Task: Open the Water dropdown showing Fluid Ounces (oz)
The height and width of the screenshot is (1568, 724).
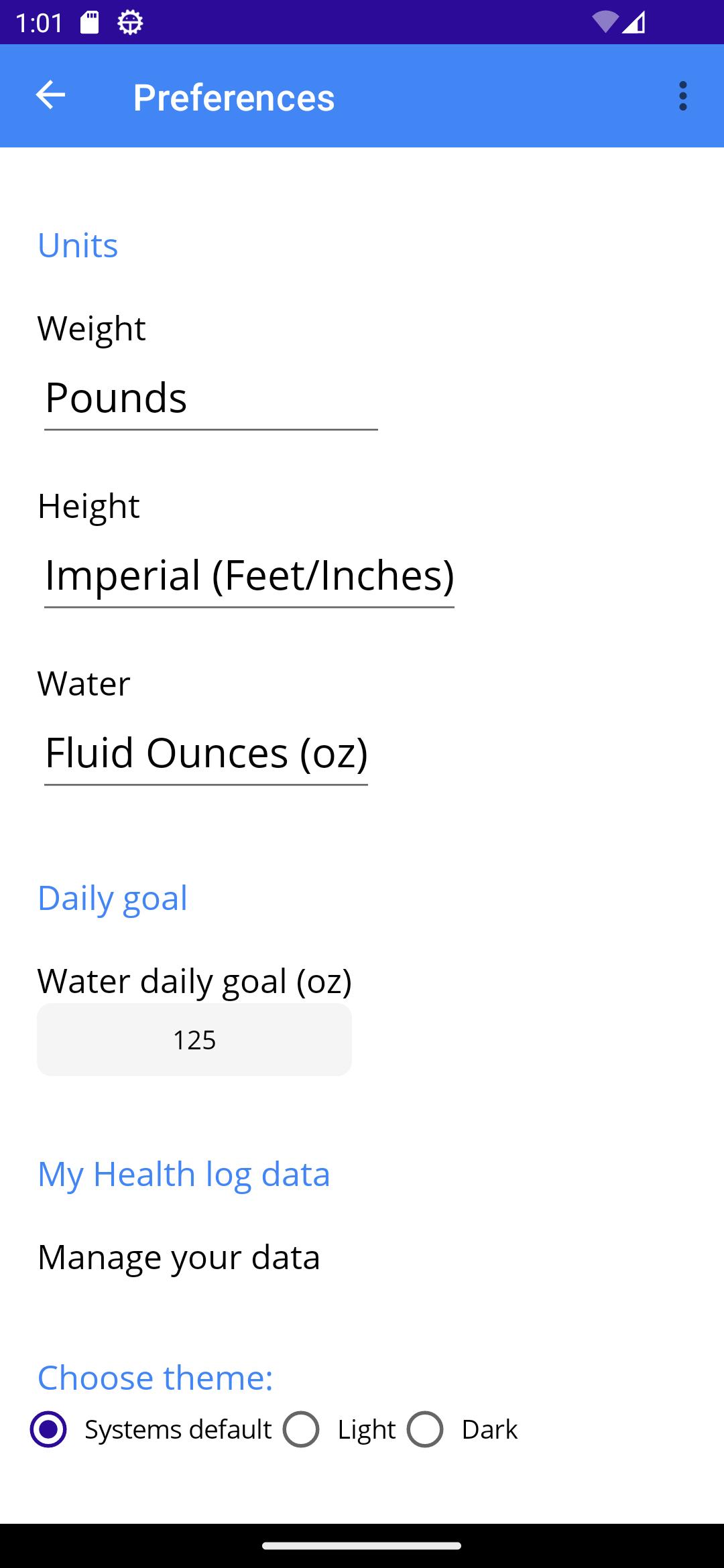Action: pyautogui.click(x=206, y=753)
